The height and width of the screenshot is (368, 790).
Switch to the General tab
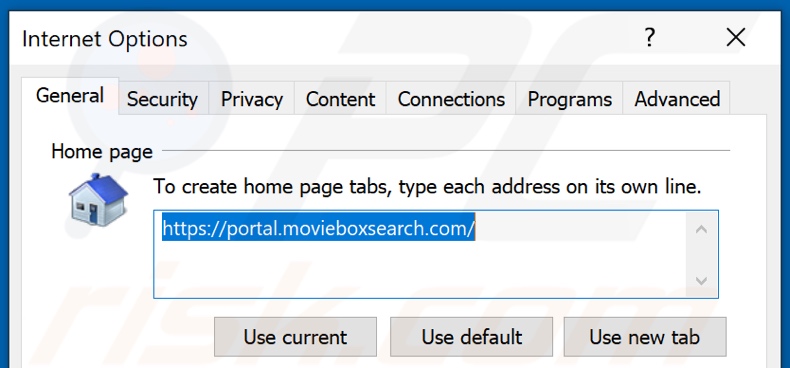(70, 96)
